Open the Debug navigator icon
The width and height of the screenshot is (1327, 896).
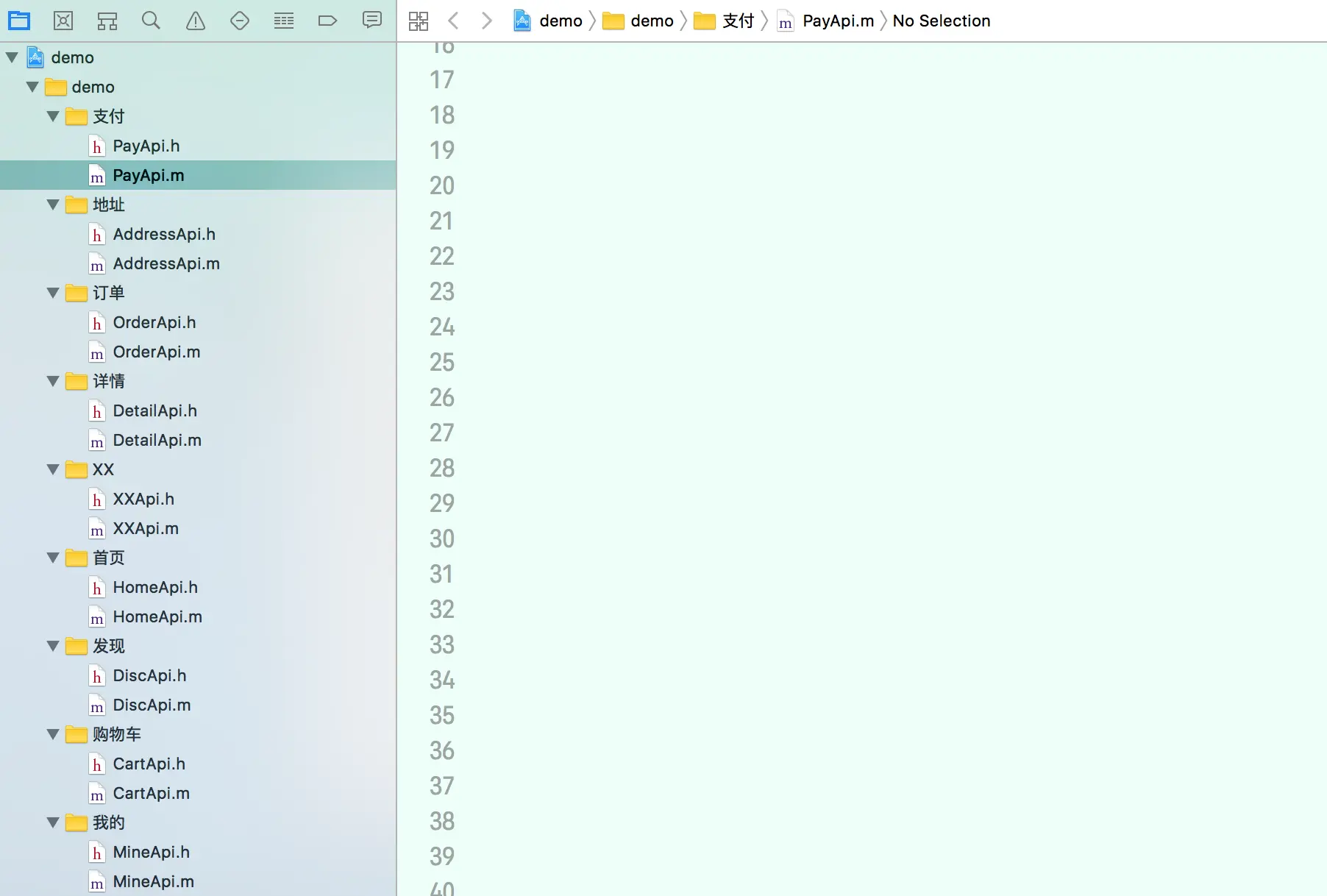click(x=284, y=21)
